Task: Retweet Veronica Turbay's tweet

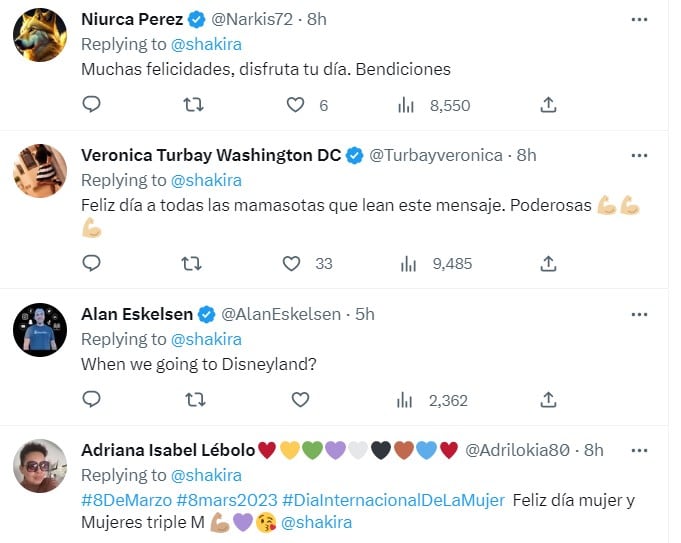Action: coord(191,263)
